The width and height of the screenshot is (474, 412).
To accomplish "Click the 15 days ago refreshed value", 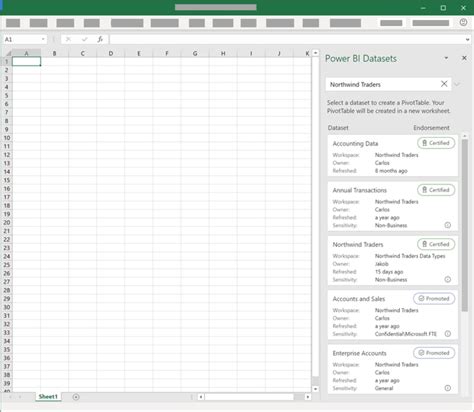I will 389,272.
